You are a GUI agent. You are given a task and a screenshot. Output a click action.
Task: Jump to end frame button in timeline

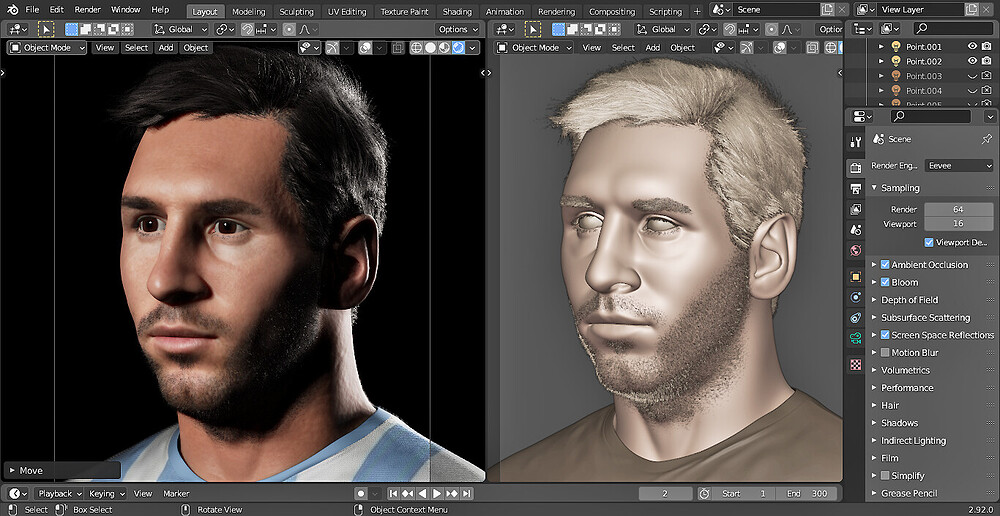coord(467,493)
